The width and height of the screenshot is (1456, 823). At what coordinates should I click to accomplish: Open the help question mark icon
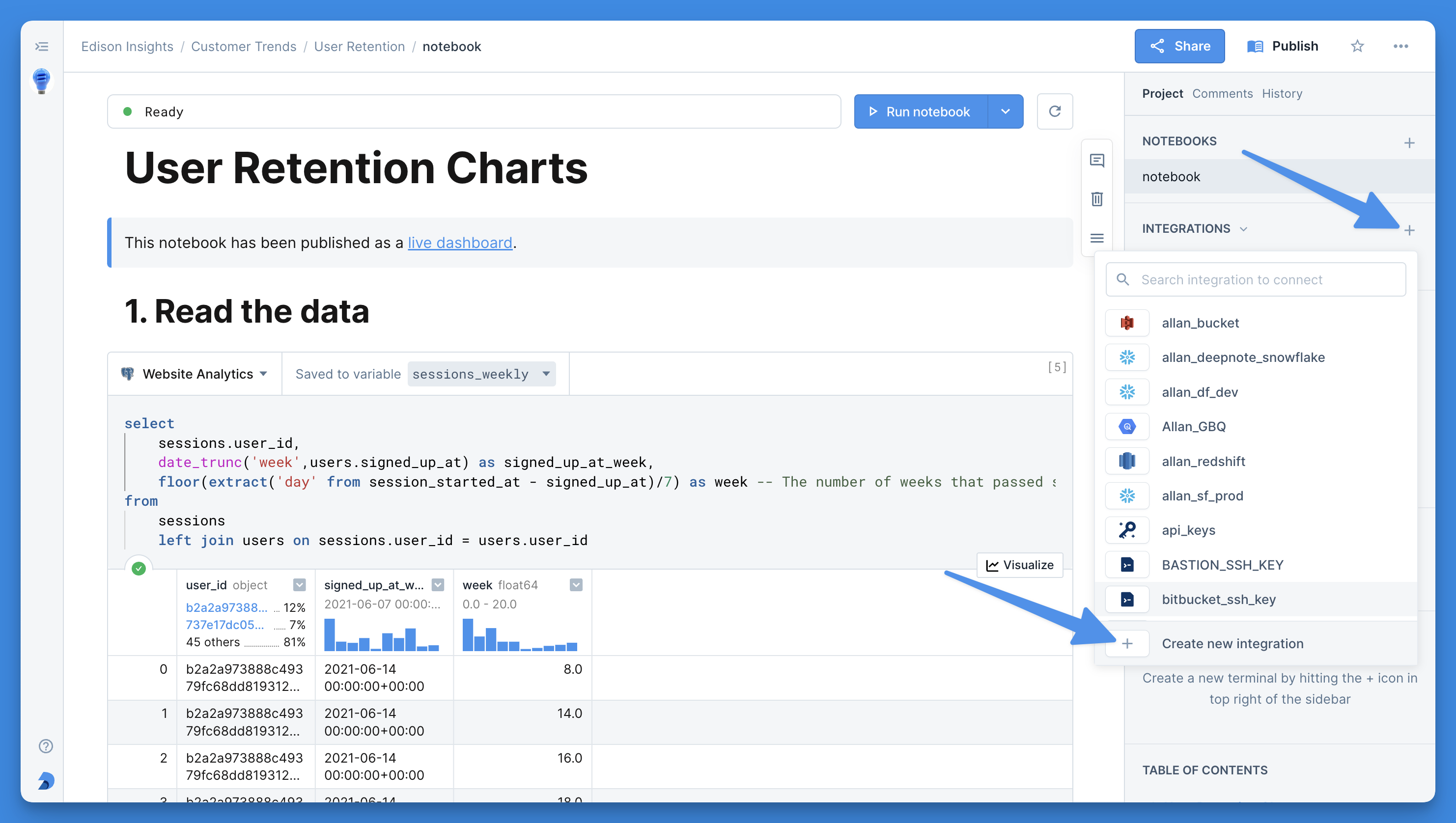[46, 746]
